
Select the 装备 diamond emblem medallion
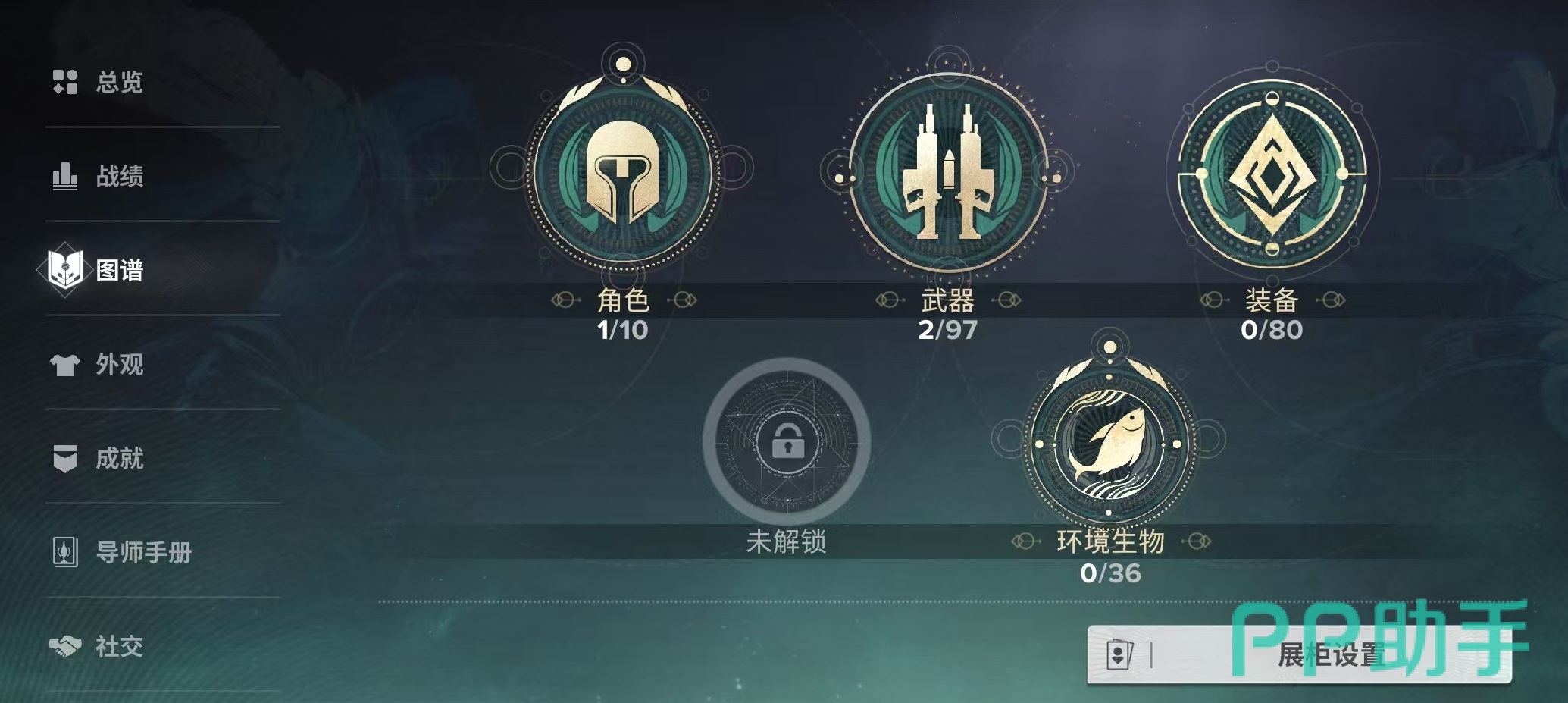[x=1272, y=174]
